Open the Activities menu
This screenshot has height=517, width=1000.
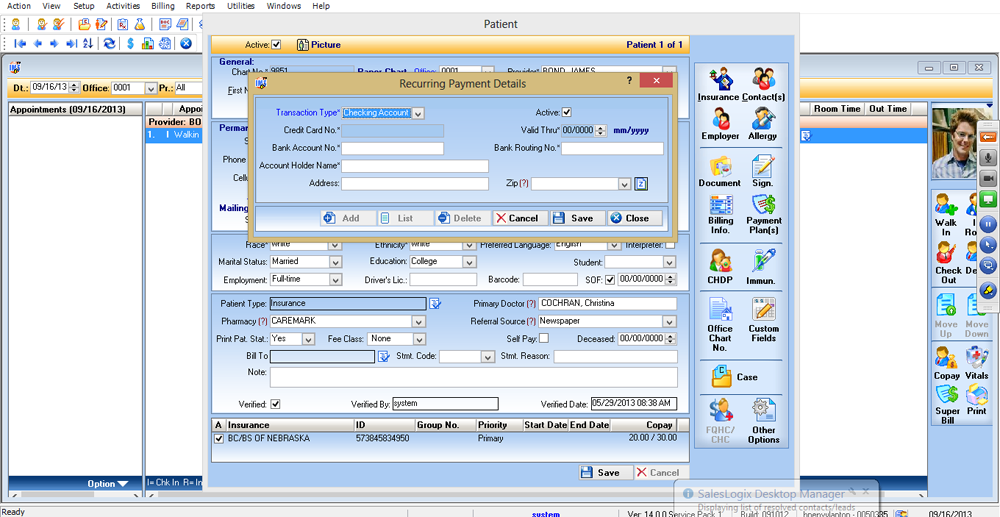pos(123,6)
